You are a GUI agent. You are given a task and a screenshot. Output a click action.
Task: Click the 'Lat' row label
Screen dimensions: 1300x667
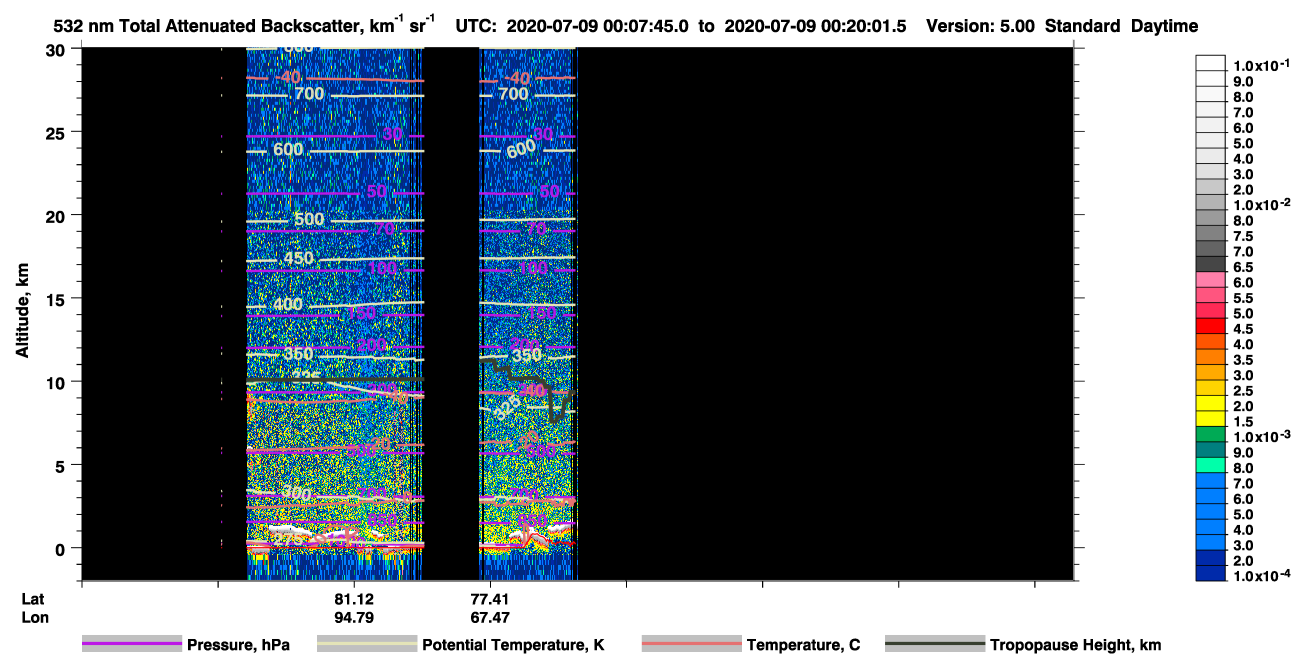tap(32, 598)
